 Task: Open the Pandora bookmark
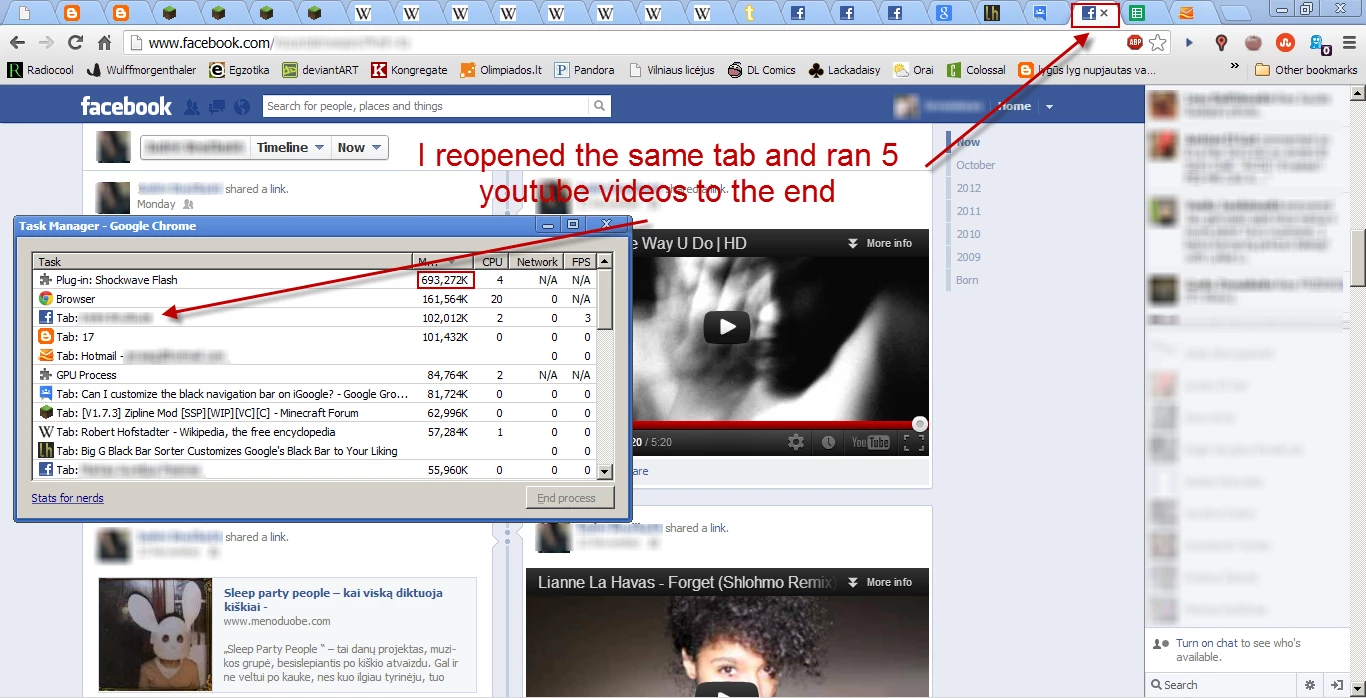pyautogui.click(x=584, y=70)
